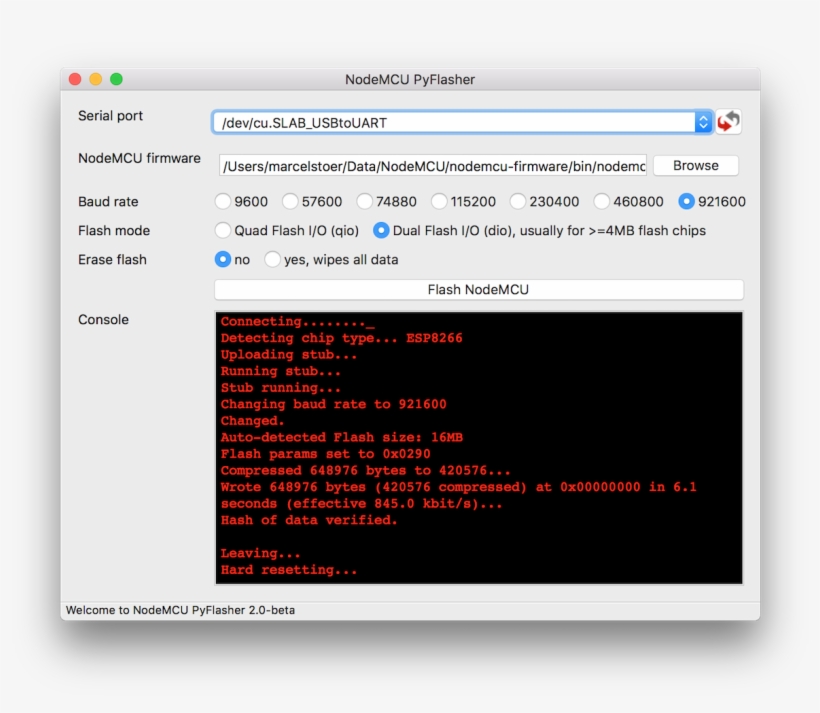Set erase flash to no
This screenshot has width=820, height=713.
[x=223, y=259]
